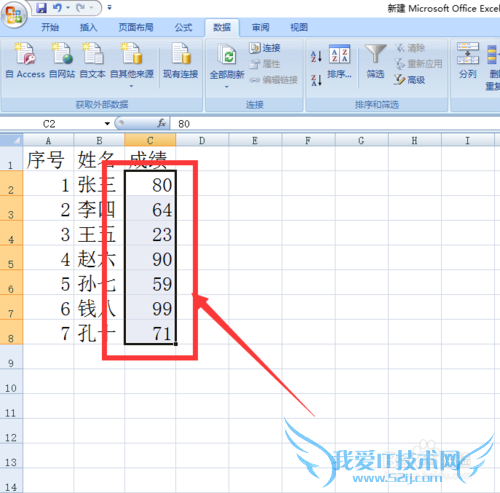Open the Formulas (公式) tab
500x493 pixels.
click(183, 27)
